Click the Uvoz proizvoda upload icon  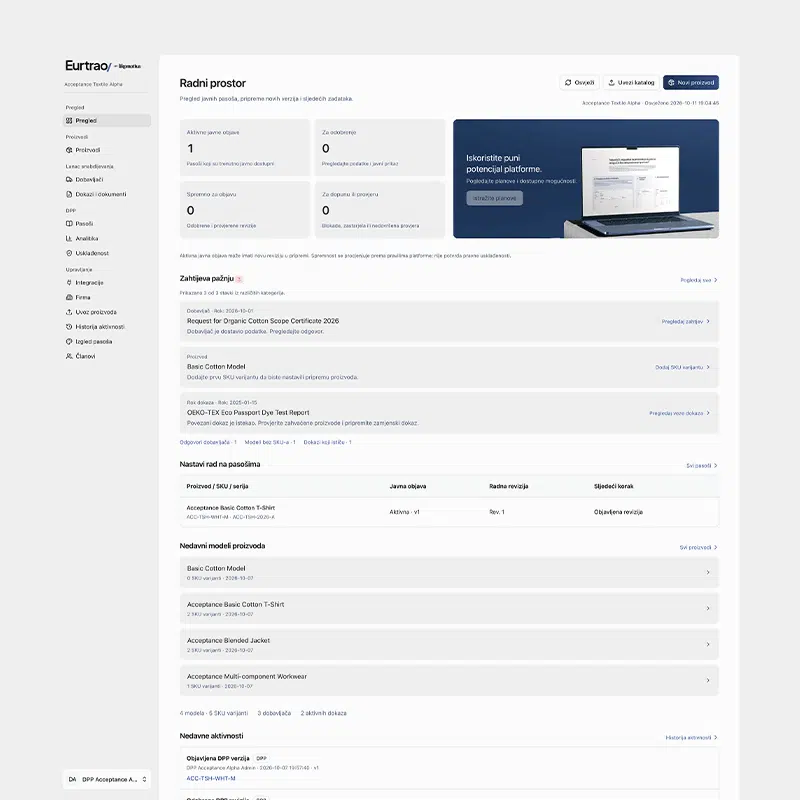coord(69,312)
